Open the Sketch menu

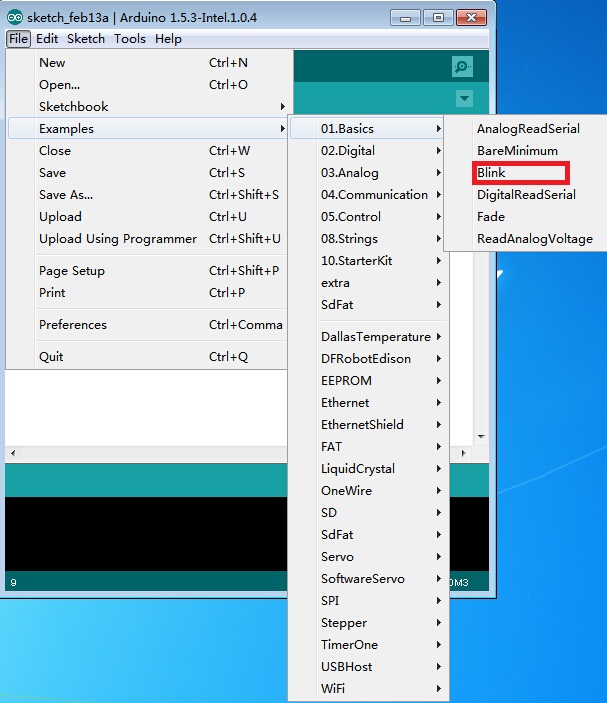86,39
